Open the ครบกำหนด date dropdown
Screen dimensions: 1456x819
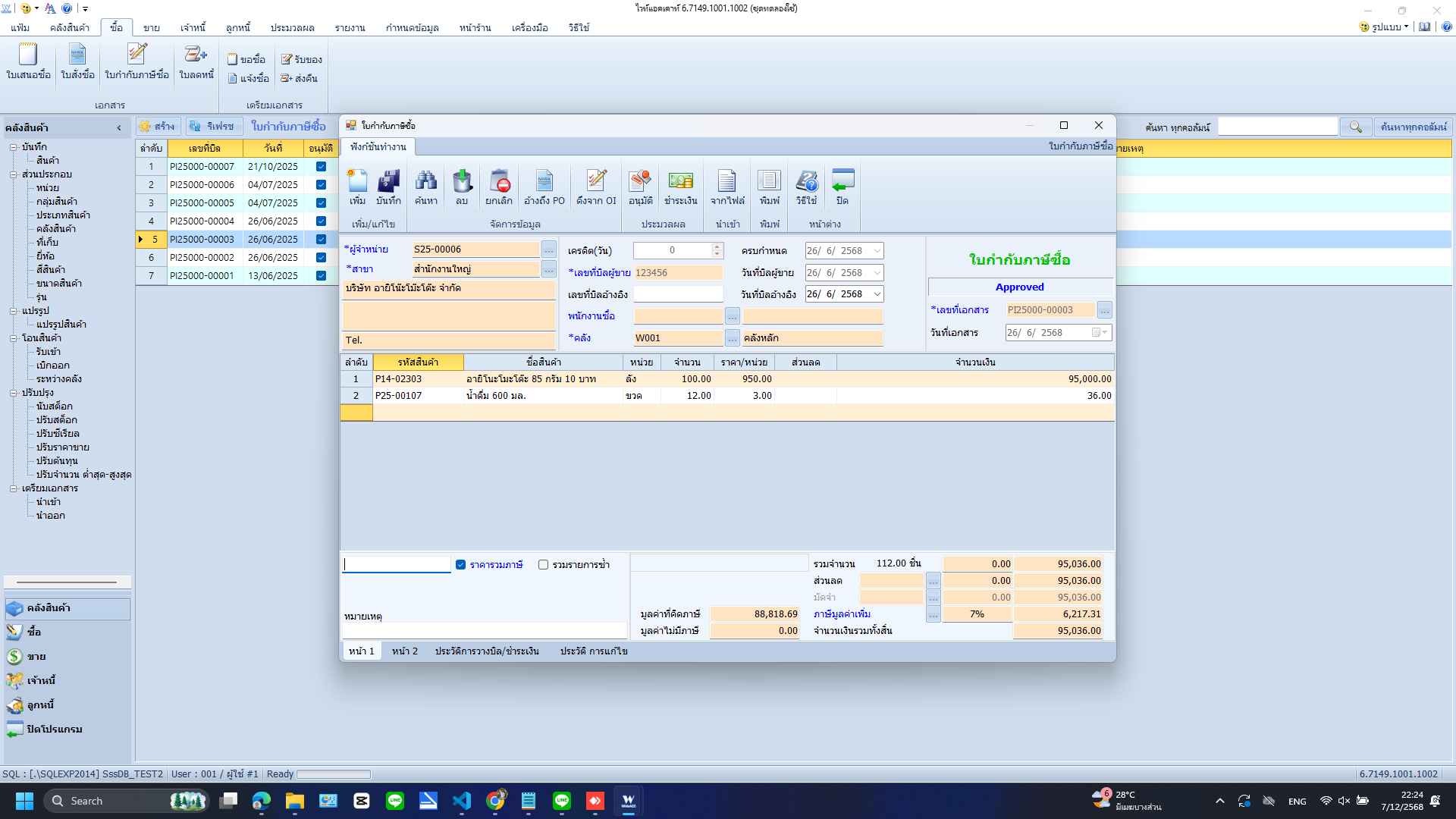coord(877,251)
